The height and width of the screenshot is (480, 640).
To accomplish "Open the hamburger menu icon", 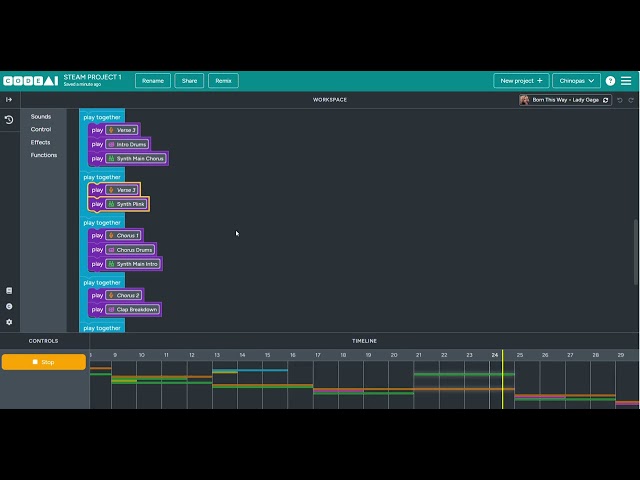I will pos(626,81).
